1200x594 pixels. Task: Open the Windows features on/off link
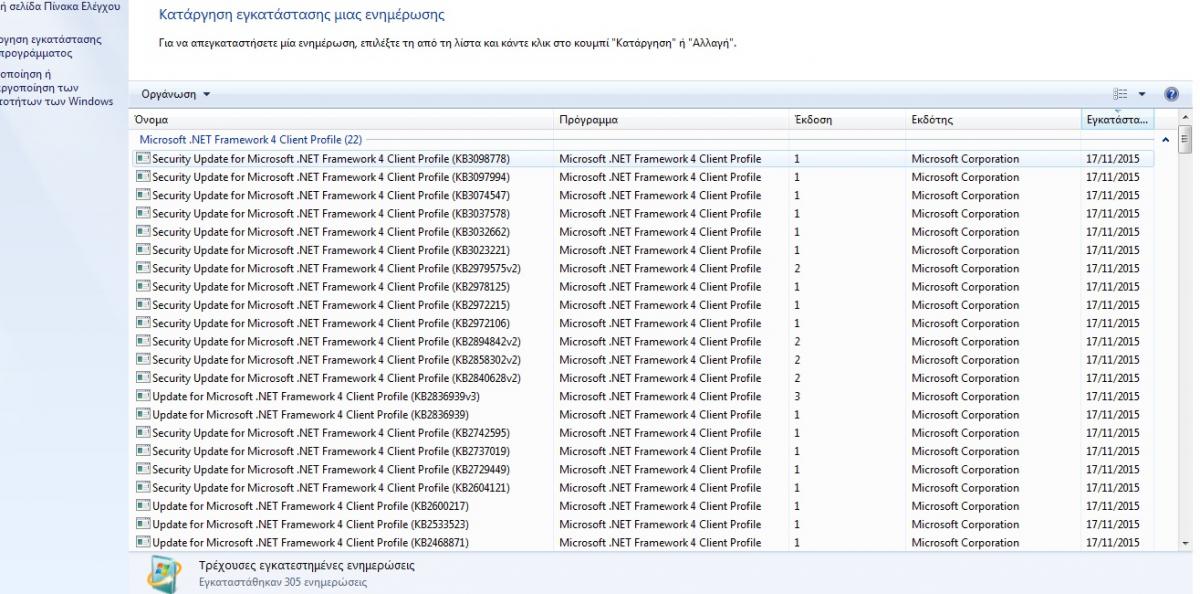tap(56, 87)
